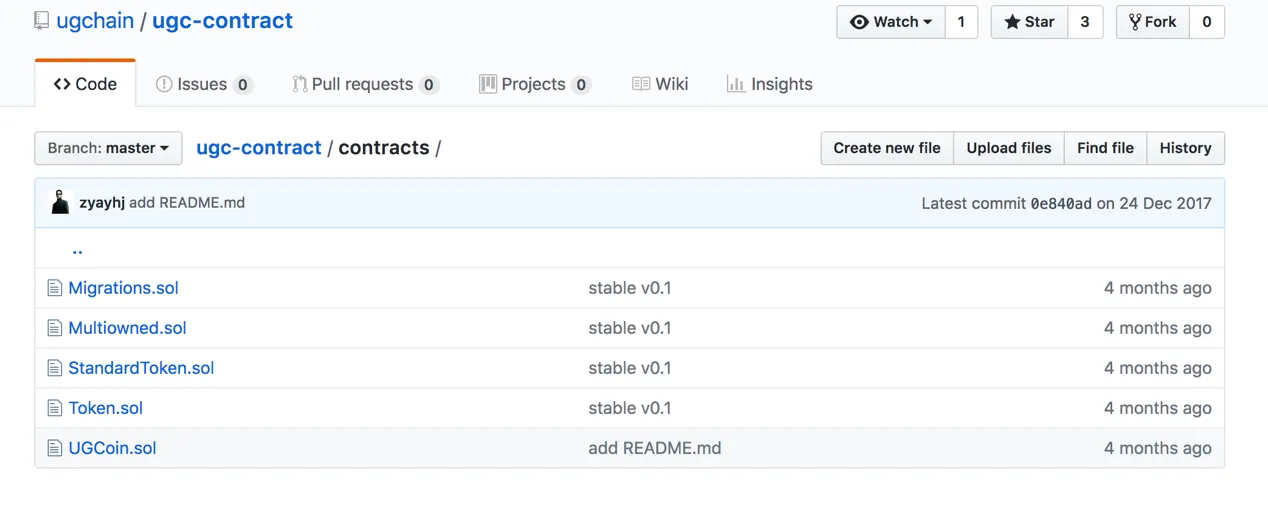Go to the Wiki tab

pyautogui.click(x=660, y=84)
